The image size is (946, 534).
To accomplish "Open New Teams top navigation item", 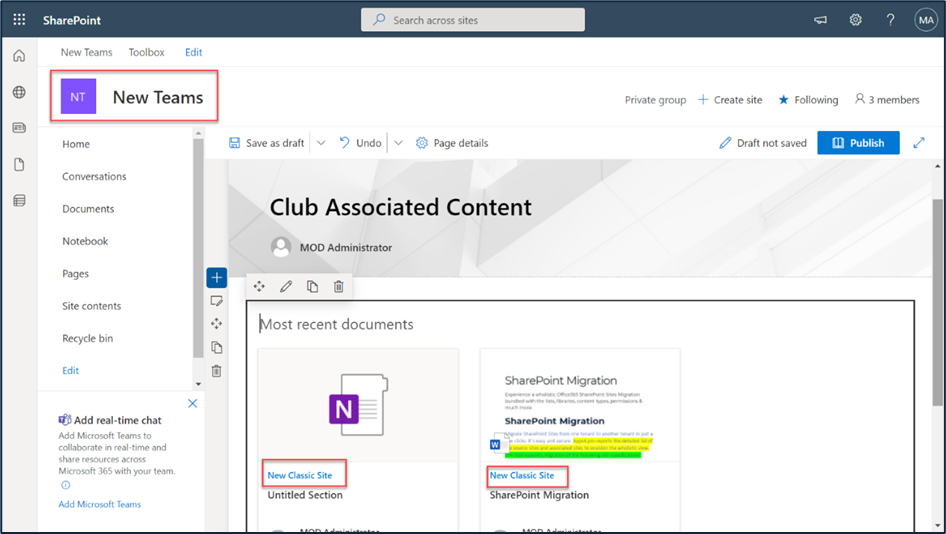I will pos(86,52).
